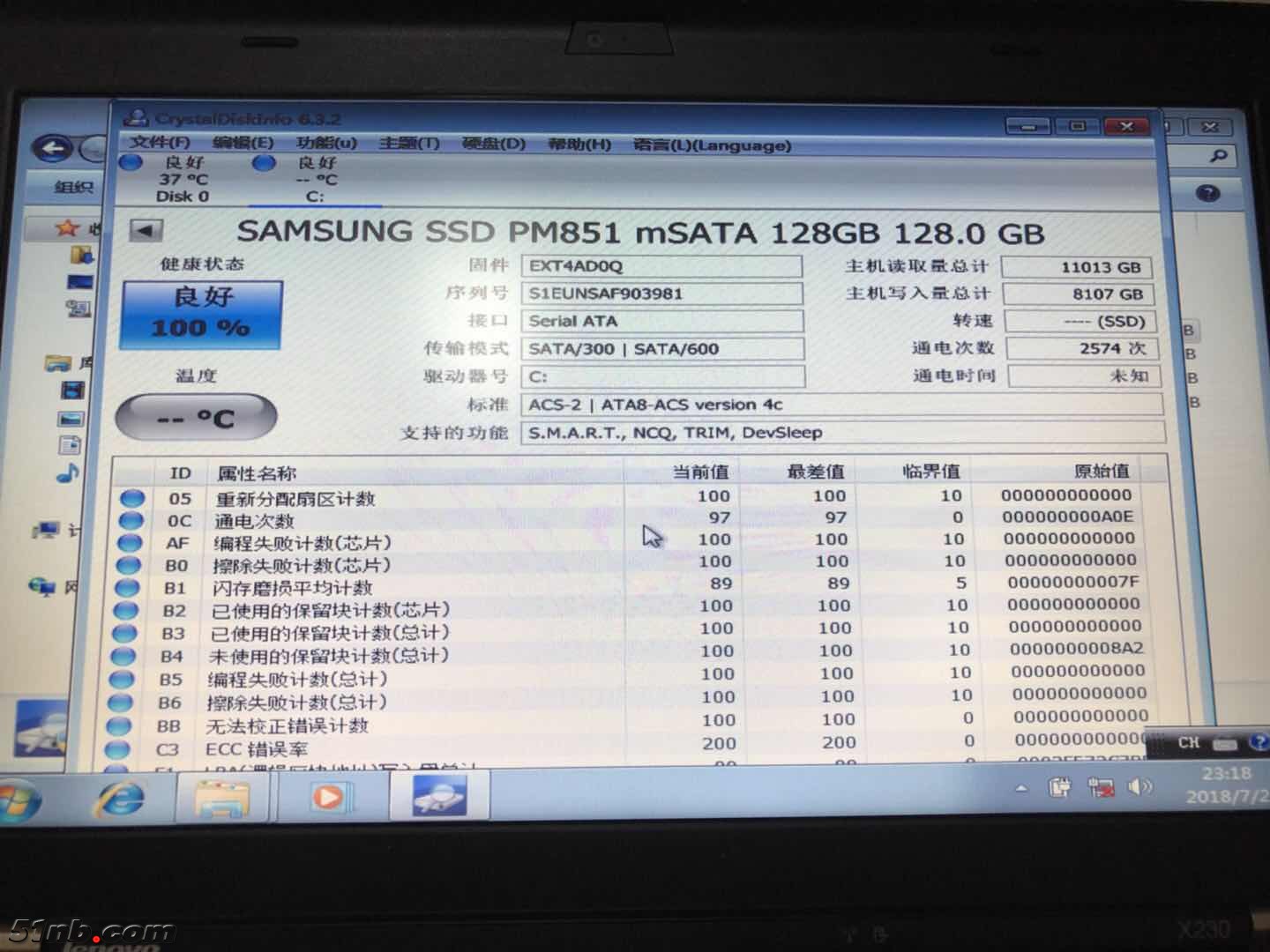Screen dimensions: 1270x952
Task: Click the Disk 0 health status circle
Action: tap(131, 162)
